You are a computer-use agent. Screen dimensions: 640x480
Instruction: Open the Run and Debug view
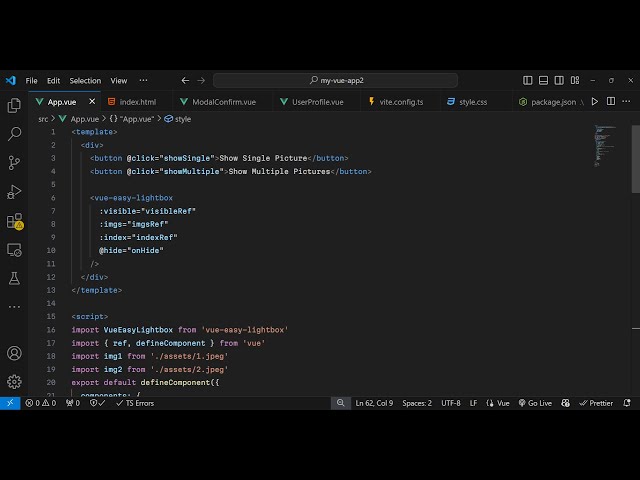[x=14, y=191]
